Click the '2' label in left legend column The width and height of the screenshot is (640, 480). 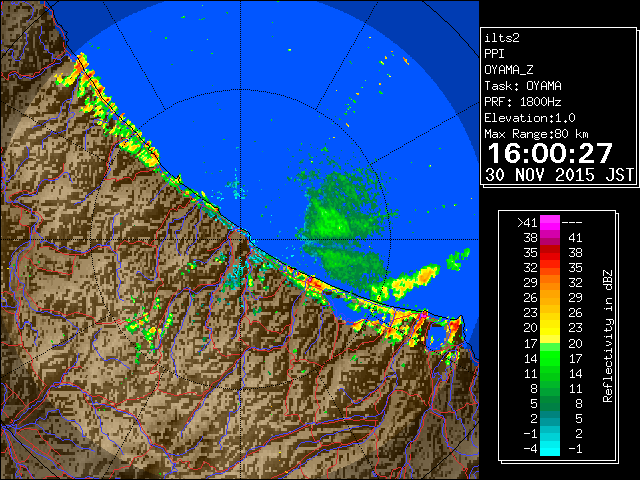pyautogui.click(x=534, y=418)
